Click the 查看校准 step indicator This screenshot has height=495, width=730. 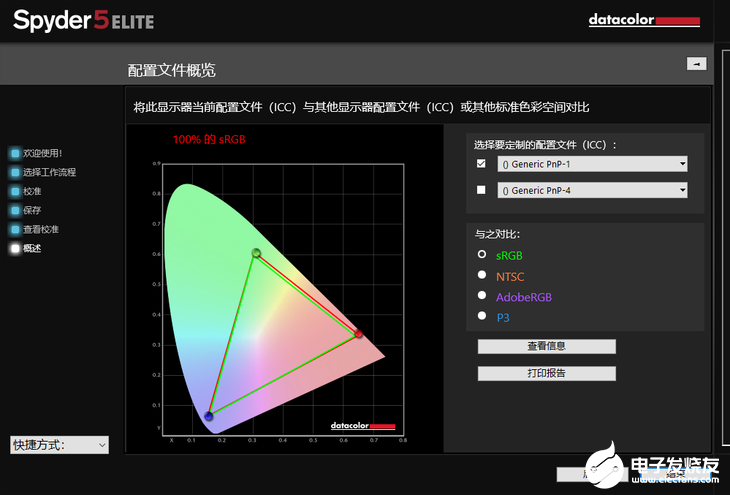pyautogui.click(x=15, y=230)
